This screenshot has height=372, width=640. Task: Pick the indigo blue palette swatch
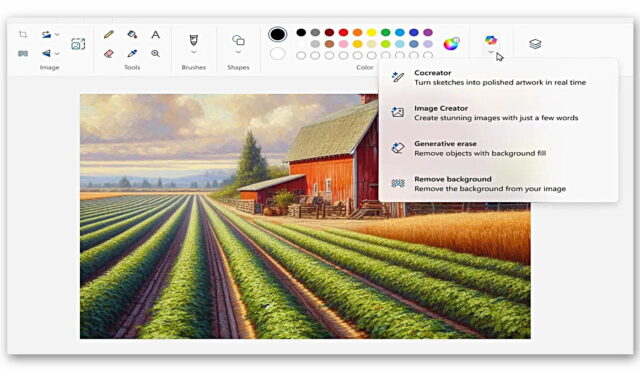[x=414, y=32]
